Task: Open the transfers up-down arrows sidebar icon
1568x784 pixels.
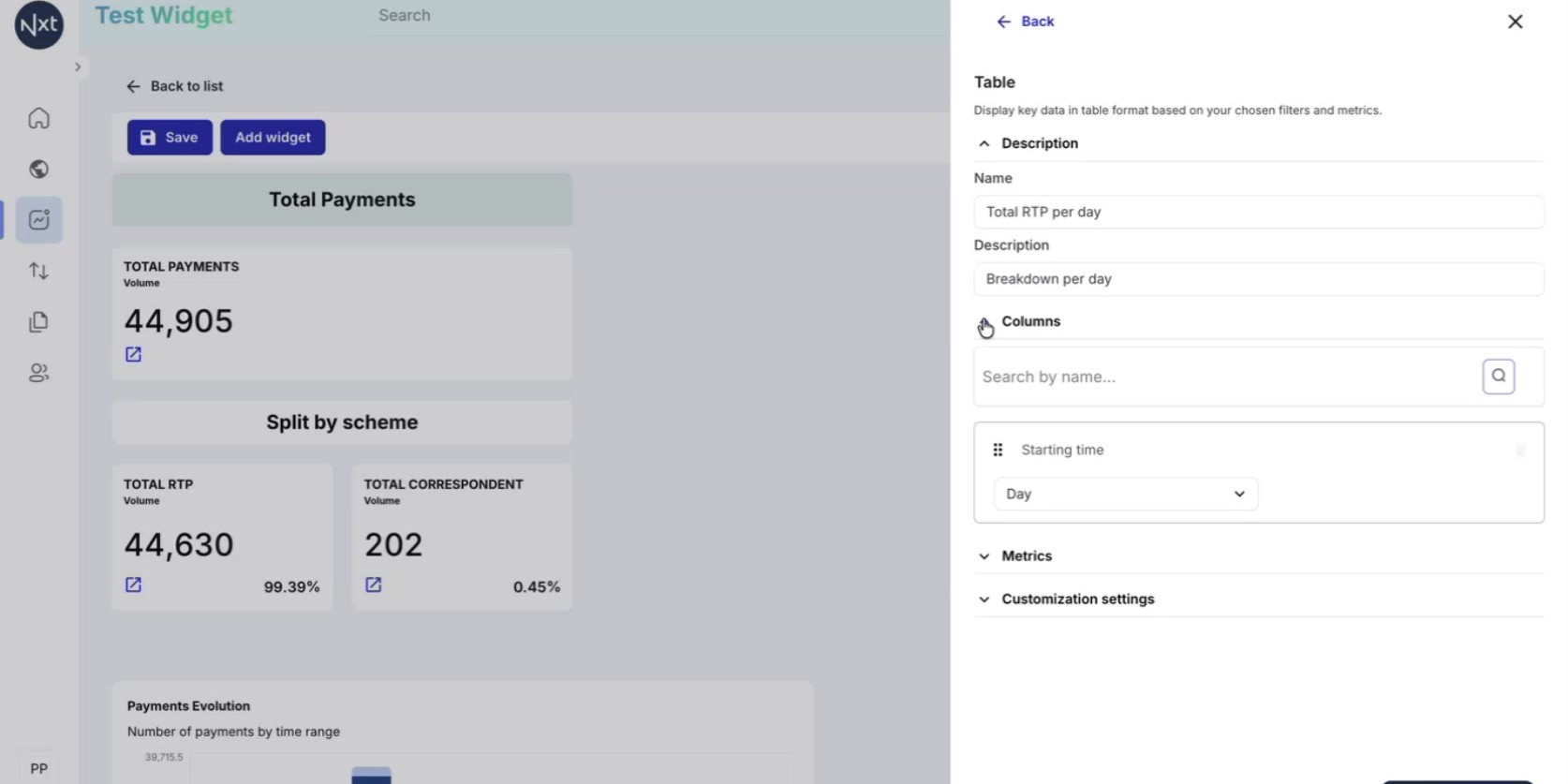Action: click(38, 271)
